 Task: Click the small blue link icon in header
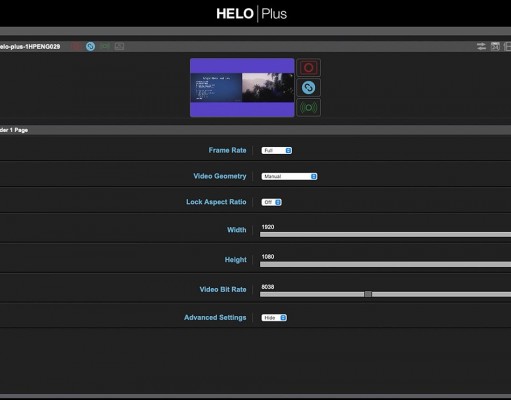coord(90,46)
